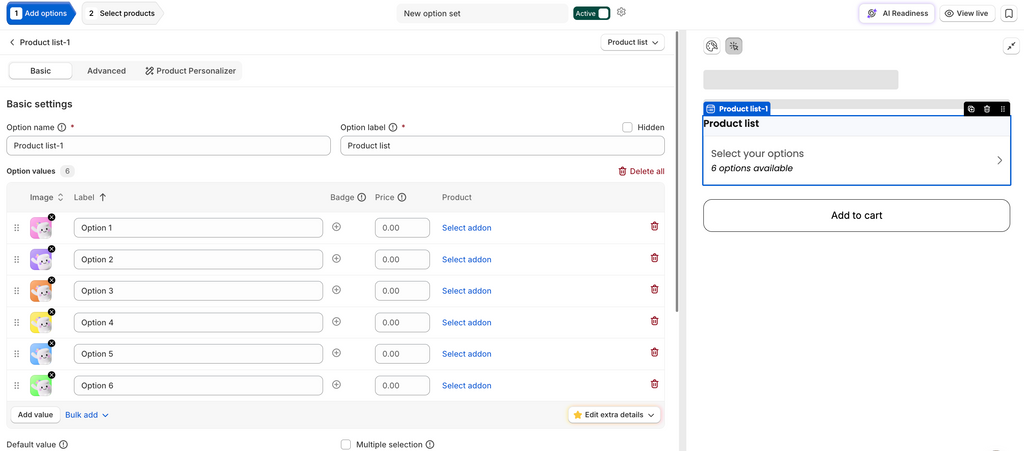Delete the Option 2 row

tap(654, 258)
